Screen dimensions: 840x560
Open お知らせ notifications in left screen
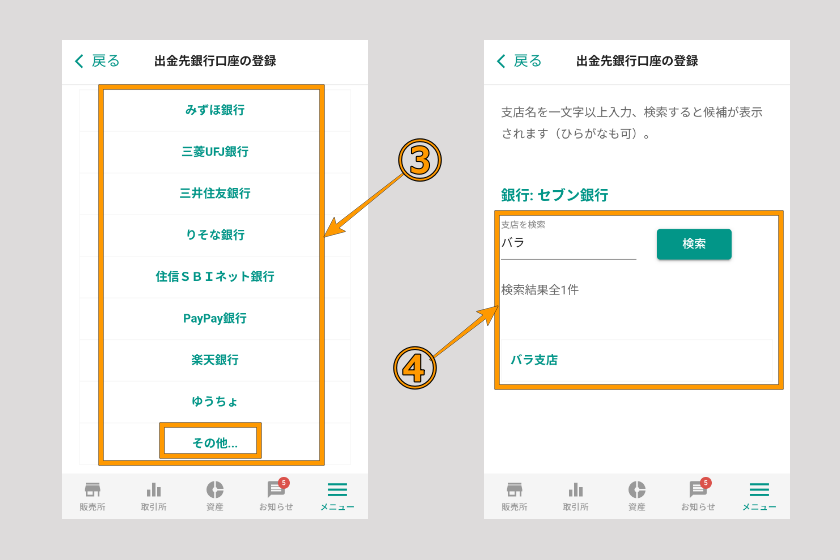click(x=276, y=496)
